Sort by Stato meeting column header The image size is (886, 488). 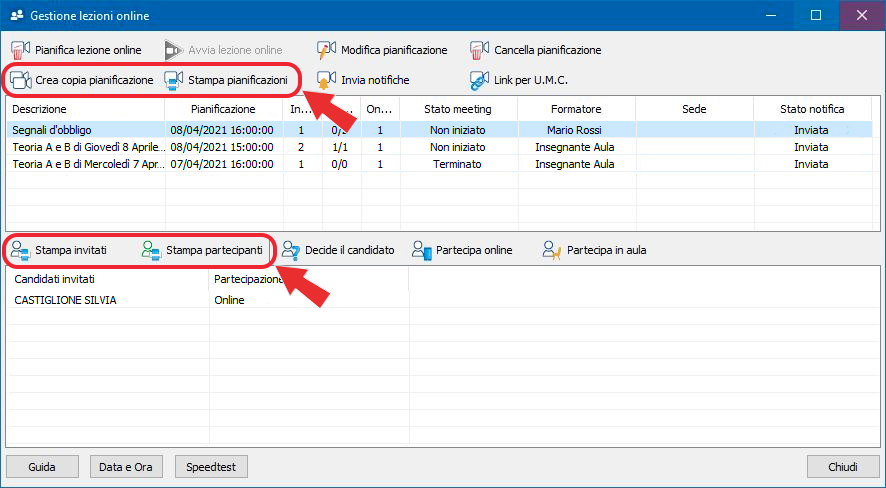[x=457, y=109]
